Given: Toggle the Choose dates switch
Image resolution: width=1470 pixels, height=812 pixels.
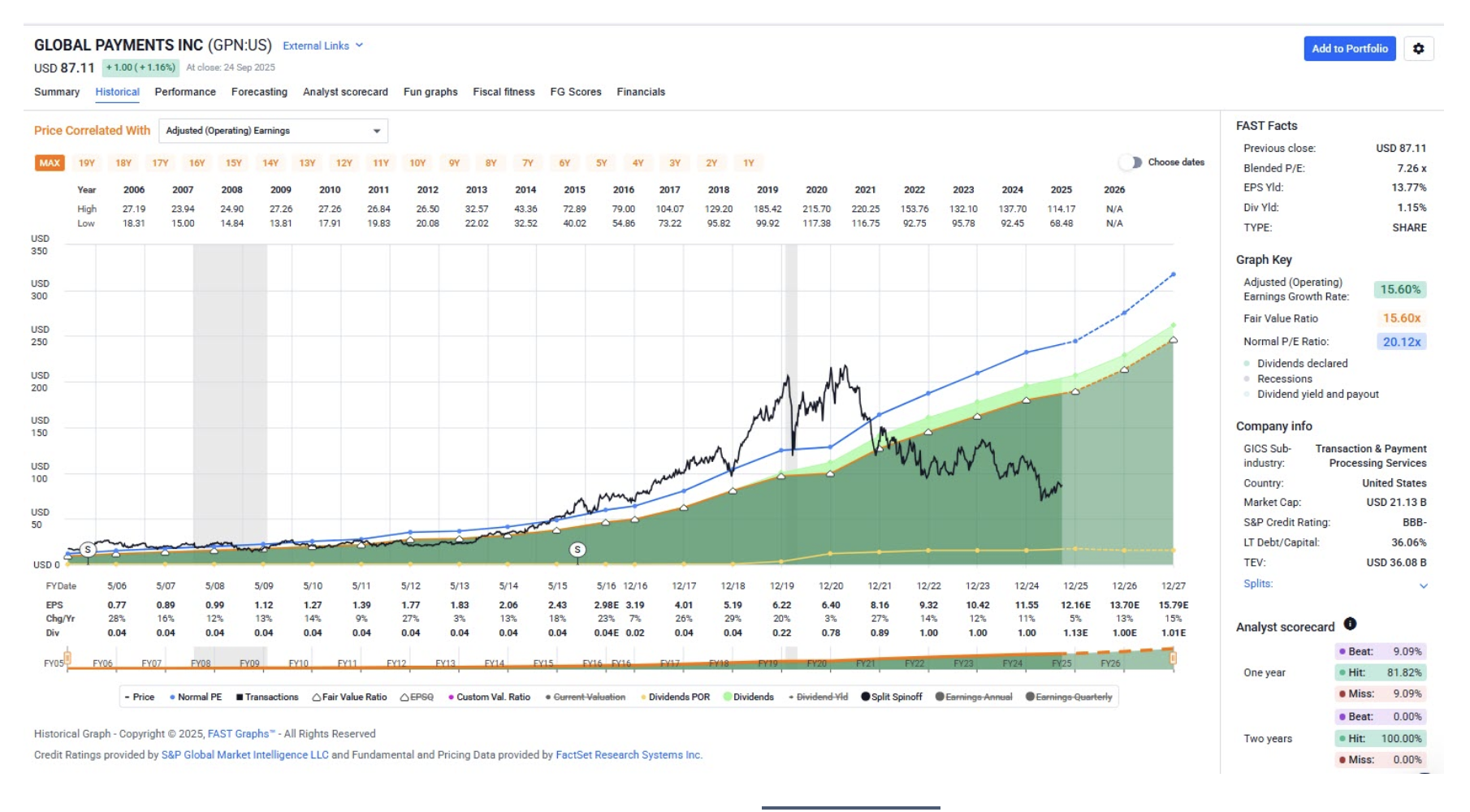Looking at the screenshot, I should (1130, 162).
